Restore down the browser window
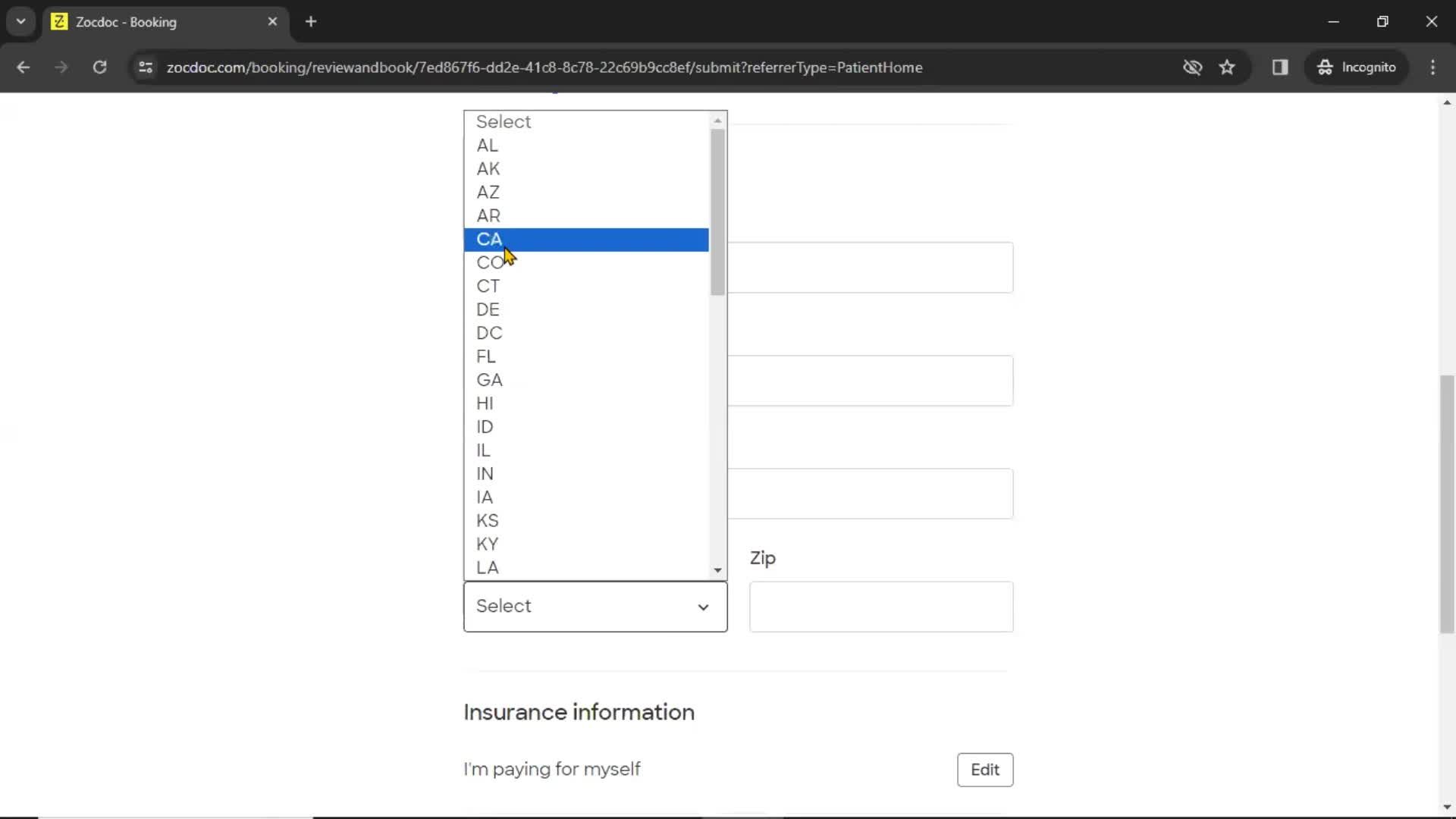Screen dimensions: 1456x819 1382,21
